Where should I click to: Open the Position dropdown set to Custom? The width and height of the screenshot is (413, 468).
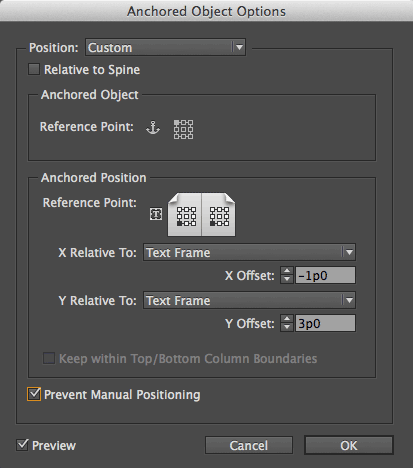pos(165,47)
